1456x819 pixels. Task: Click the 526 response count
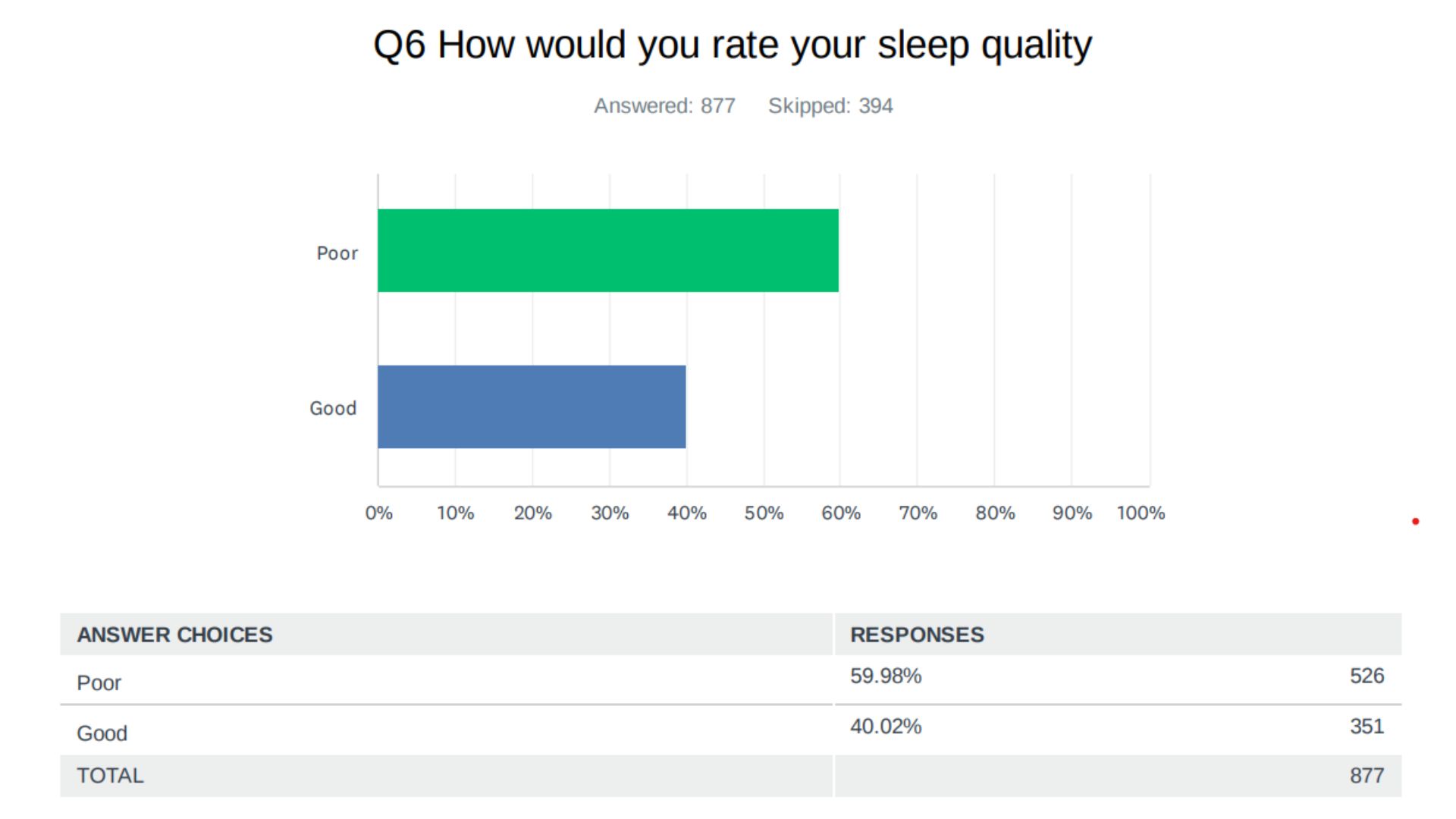click(x=1367, y=676)
